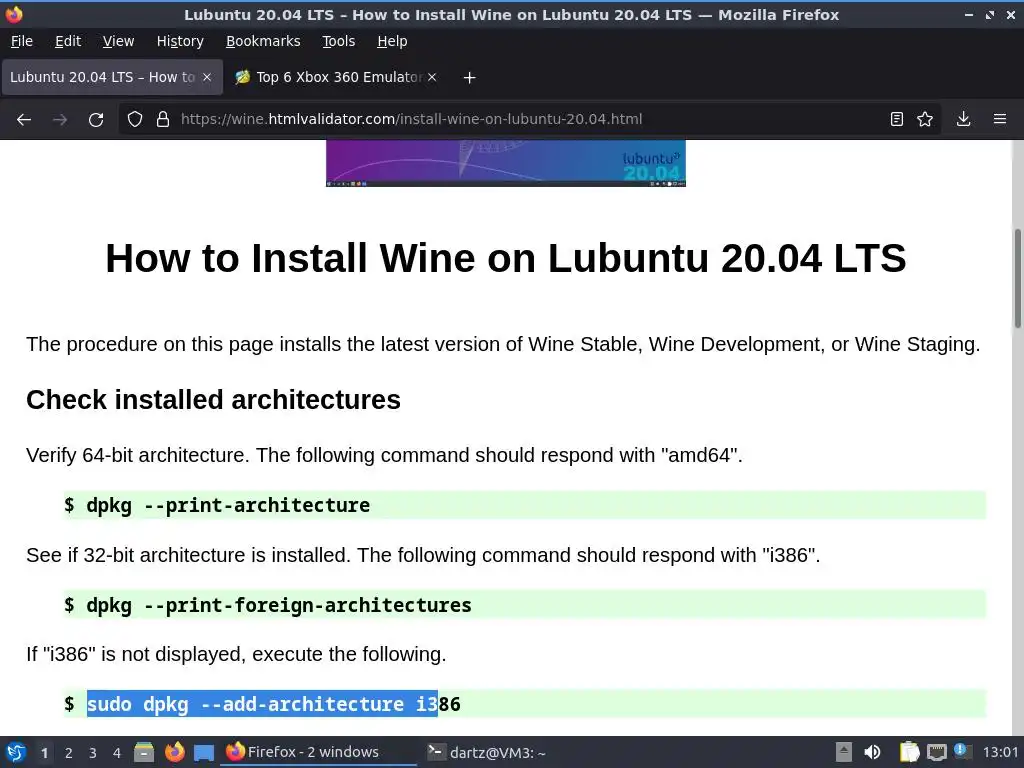Switch to virtual desktop 1

tap(44, 753)
